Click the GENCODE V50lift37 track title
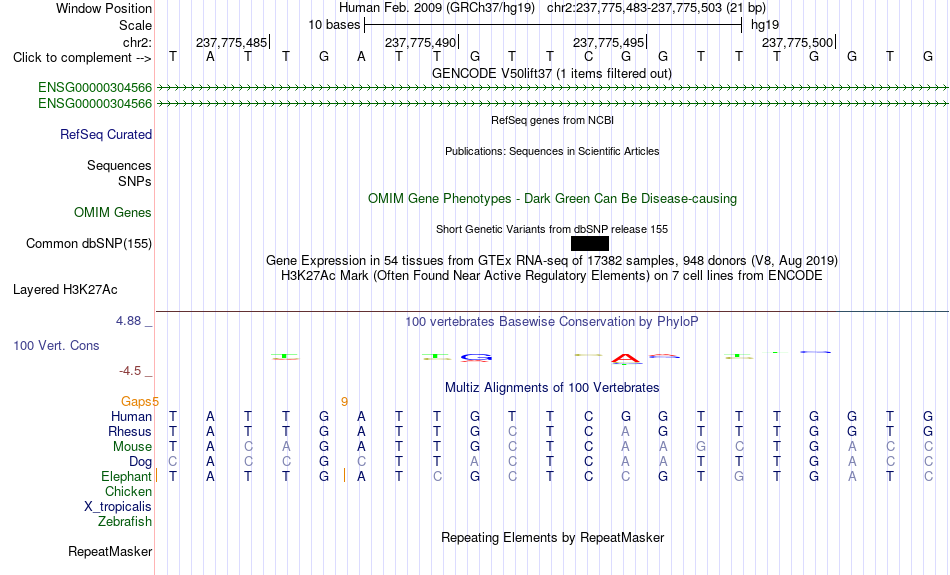Viewport: 950px width, 575px height. pyautogui.click(x=552, y=73)
